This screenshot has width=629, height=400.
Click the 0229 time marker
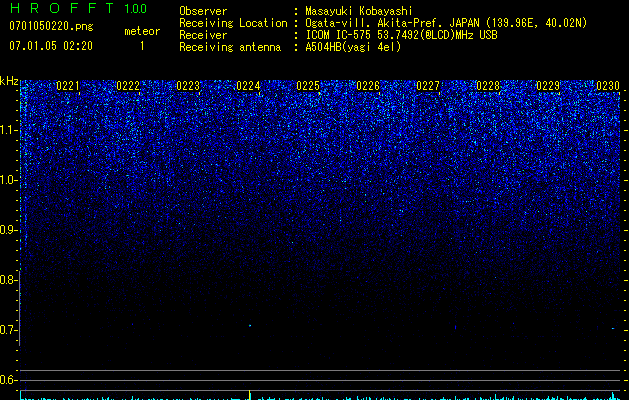548,86
